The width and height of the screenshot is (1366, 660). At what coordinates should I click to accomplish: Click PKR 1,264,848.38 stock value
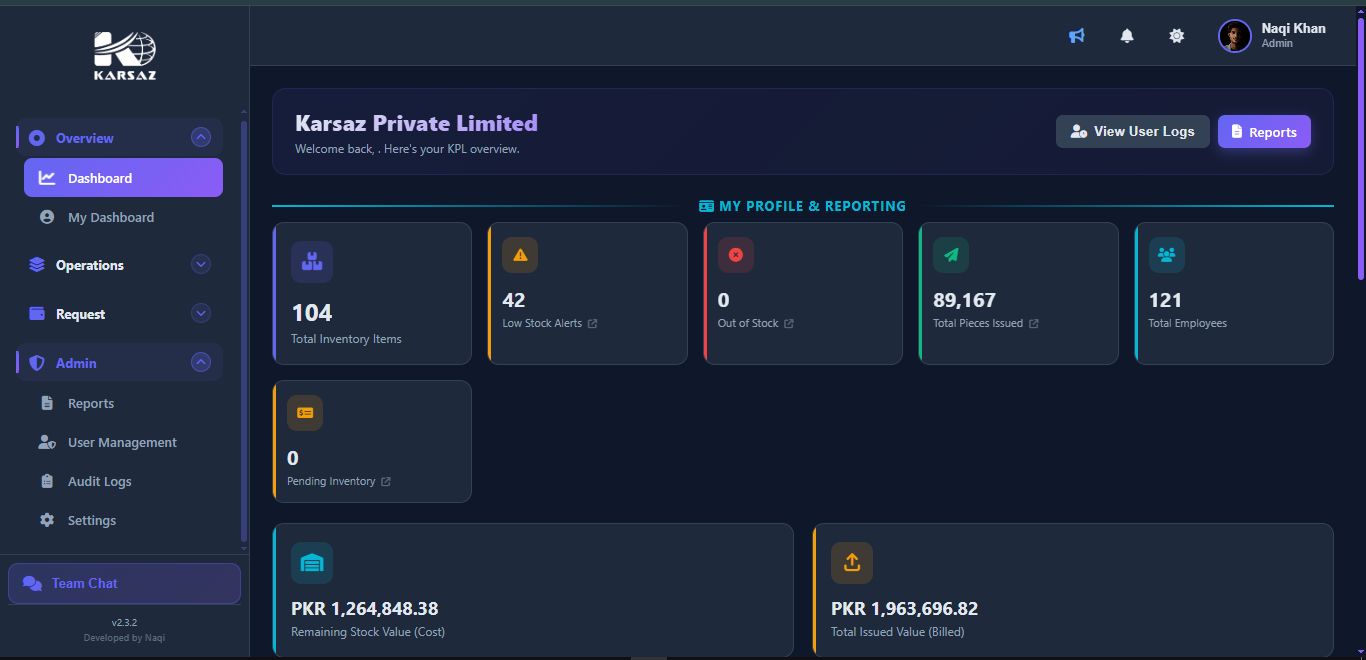[365, 609]
